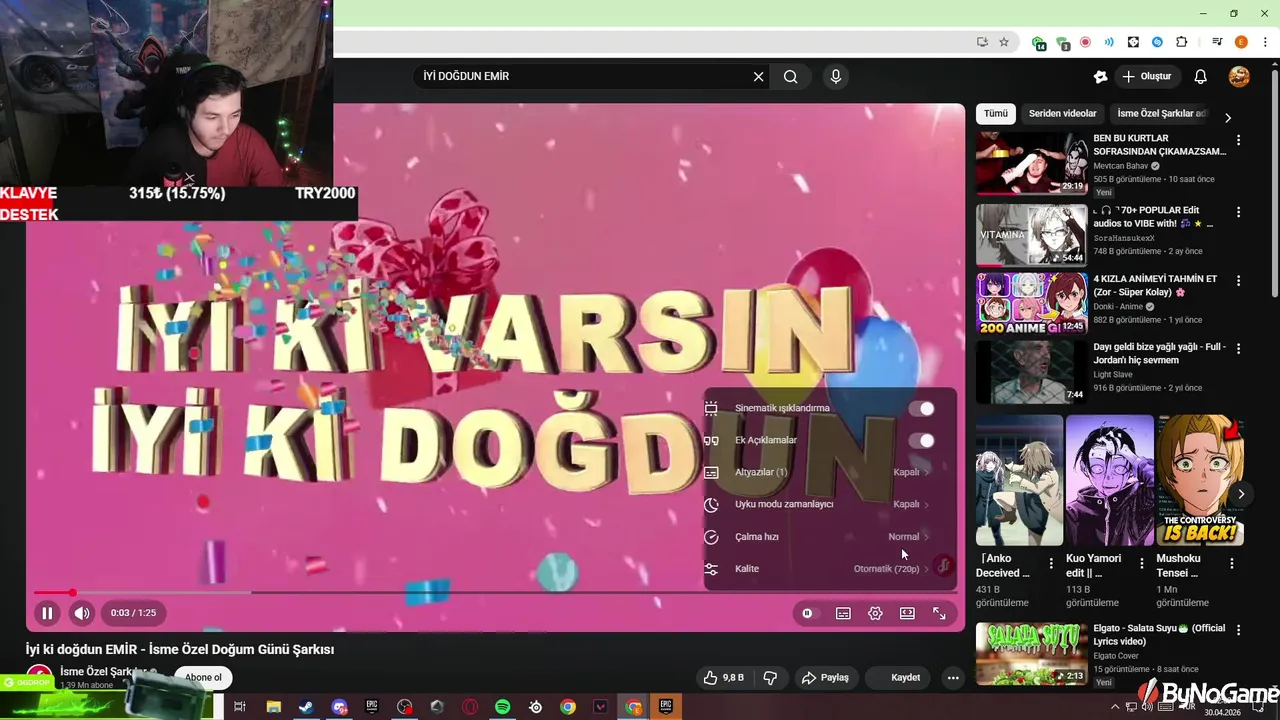This screenshot has width=1280, height=720.
Task: Click the magnifier search button
Action: point(791,76)
